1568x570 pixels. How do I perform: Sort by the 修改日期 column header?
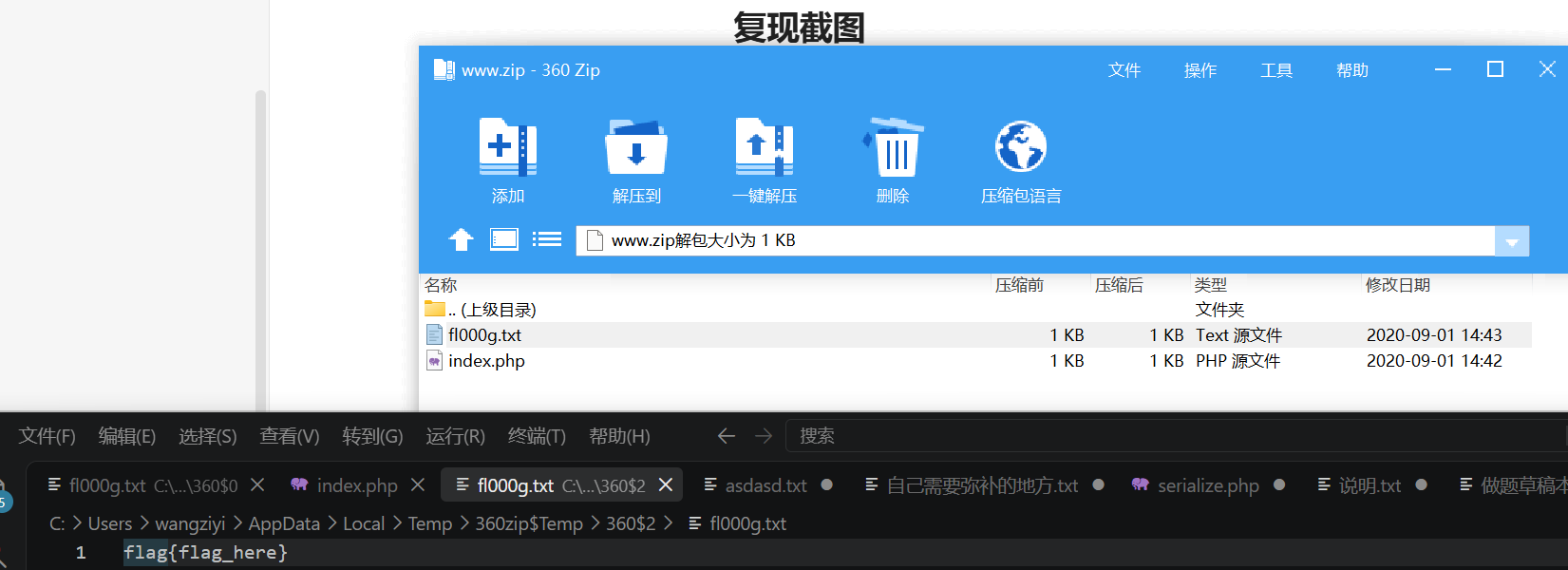1397,285
